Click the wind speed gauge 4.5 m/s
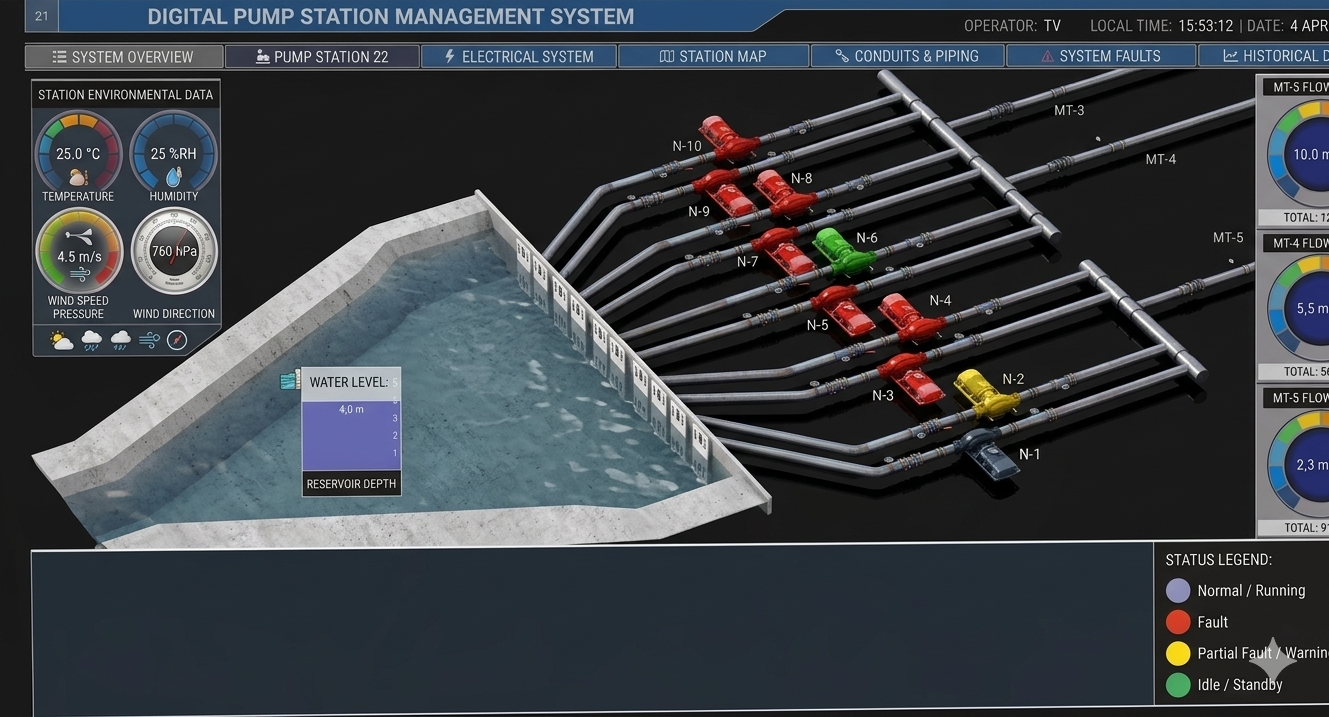 point(79,252)
